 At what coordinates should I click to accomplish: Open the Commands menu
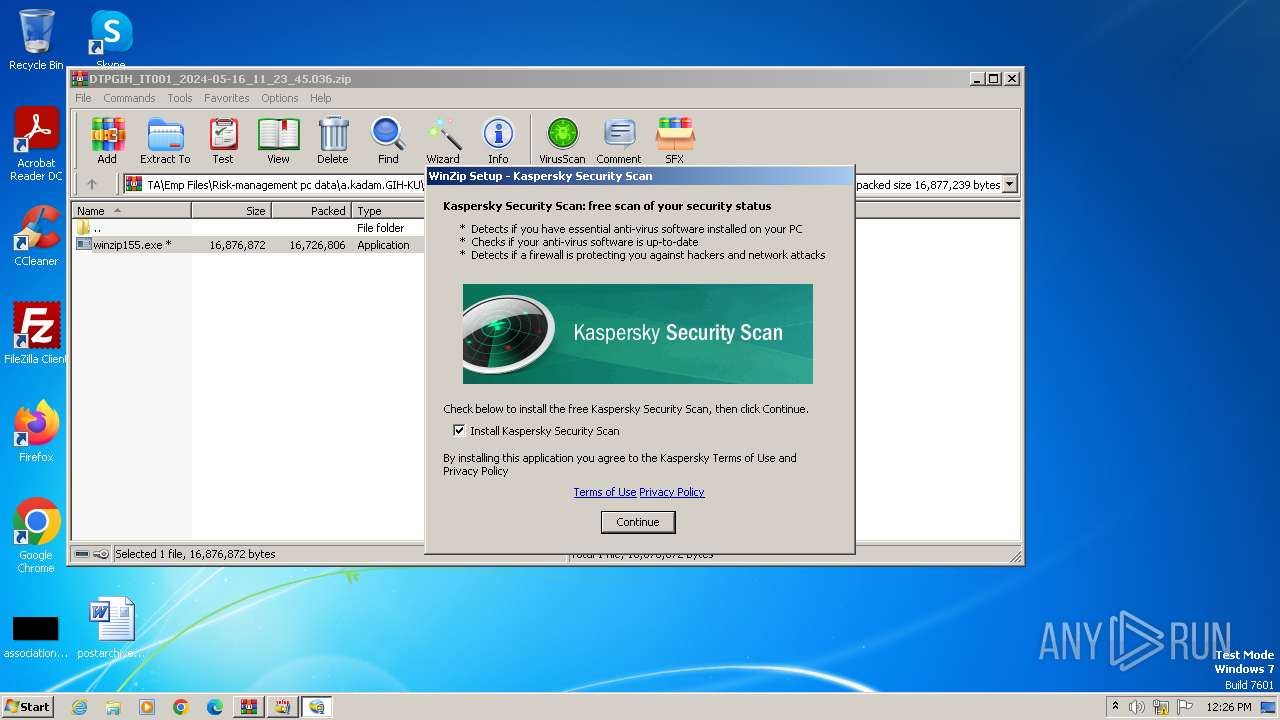click(x=129, y=98)
